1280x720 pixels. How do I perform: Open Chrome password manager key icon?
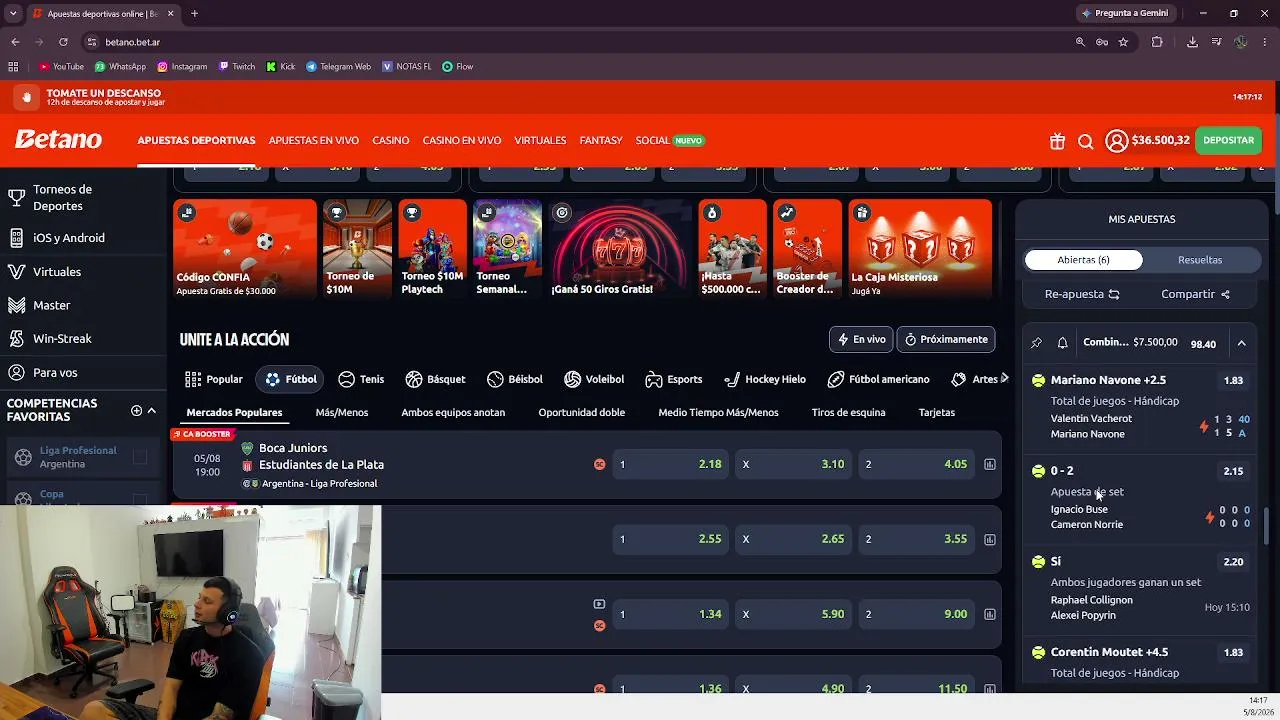click(x=1101, y=42)
